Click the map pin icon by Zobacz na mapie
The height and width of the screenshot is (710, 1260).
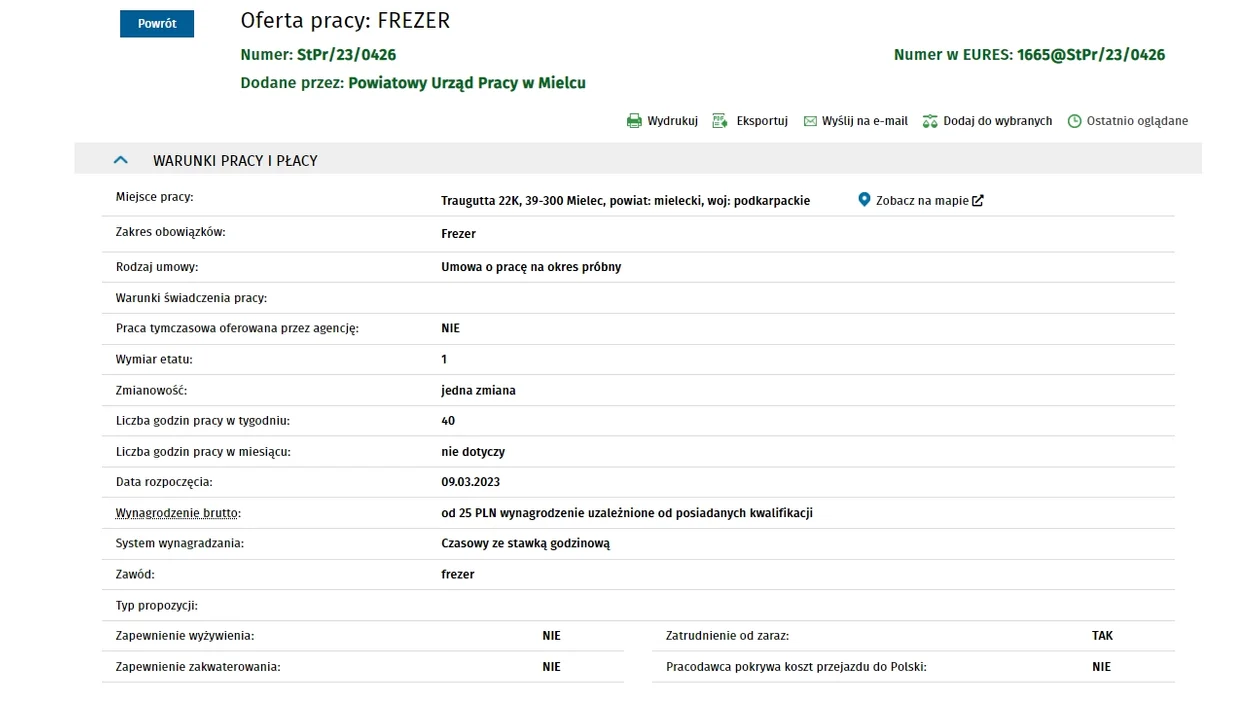click(x=865, y=200)
